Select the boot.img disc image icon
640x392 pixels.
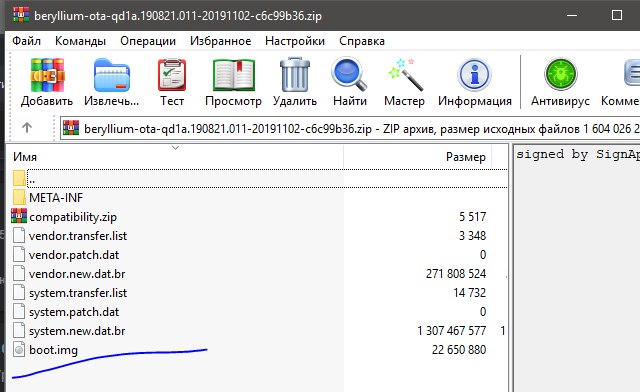19,350
